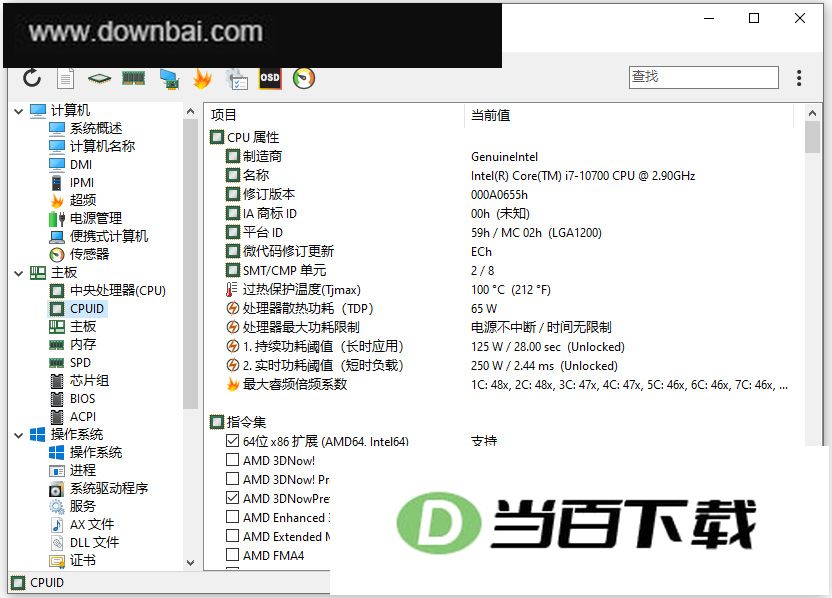Toggle the AMD Enhanced checkbox
The width and height of the screenshot is (832, 598).
tap(232, 517)
